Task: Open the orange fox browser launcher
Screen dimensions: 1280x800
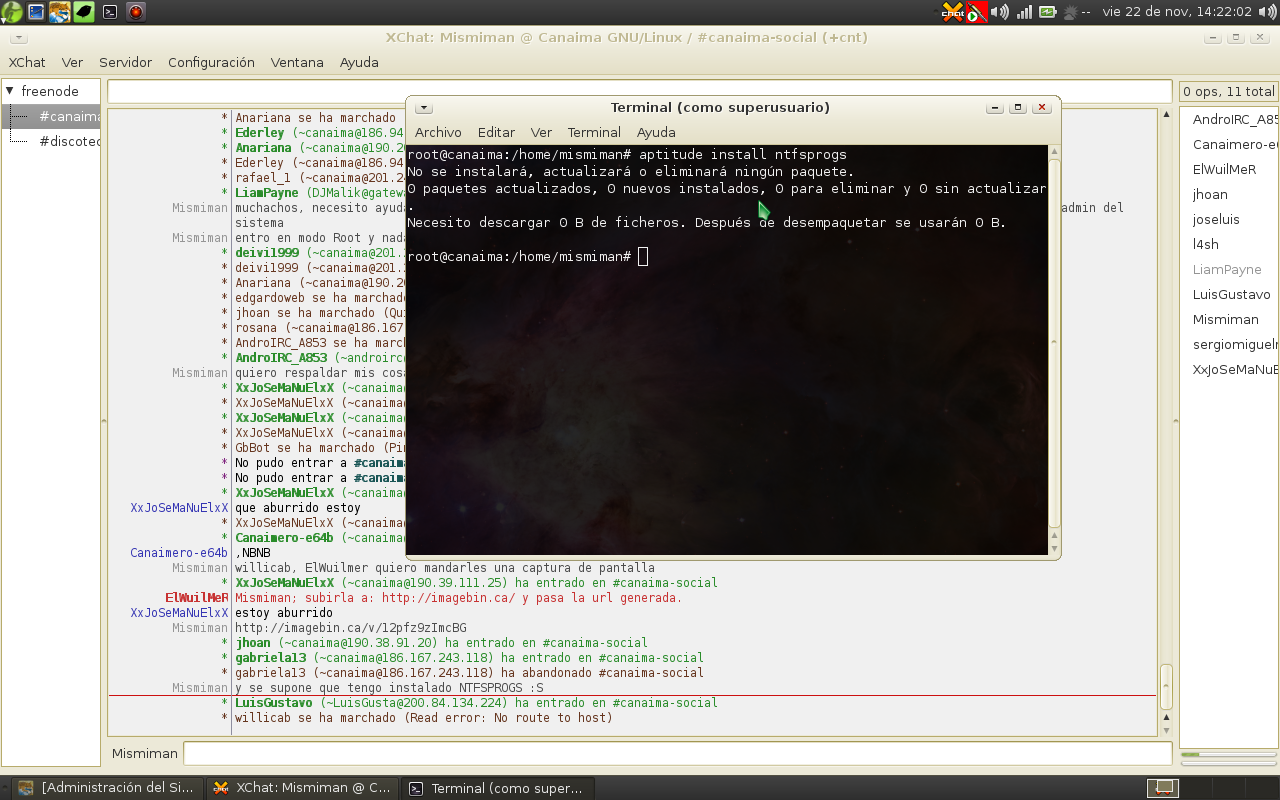Action: pos(60,12)
